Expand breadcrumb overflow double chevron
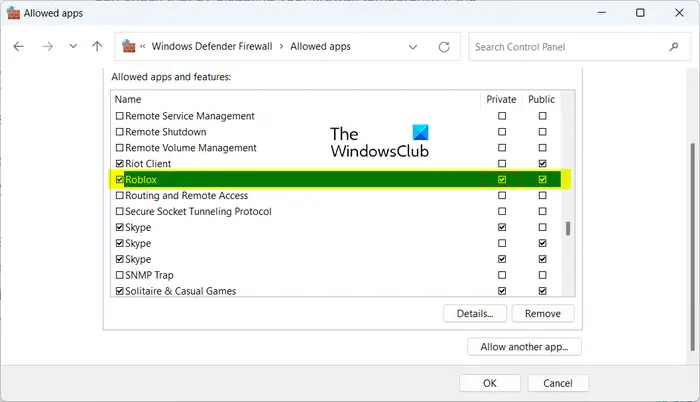The image size is (700, 402). (x=143, y=46)
